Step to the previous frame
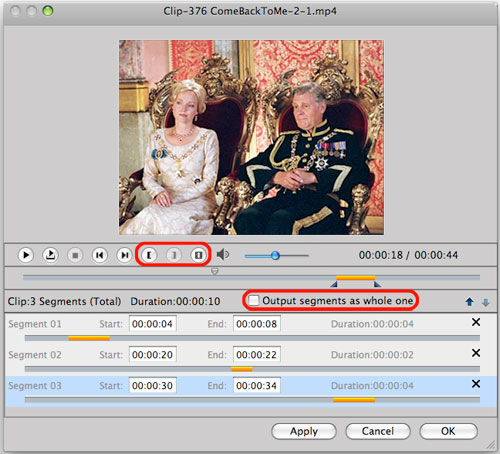Screen dimensions: 500x454 [x=99, y=255]
